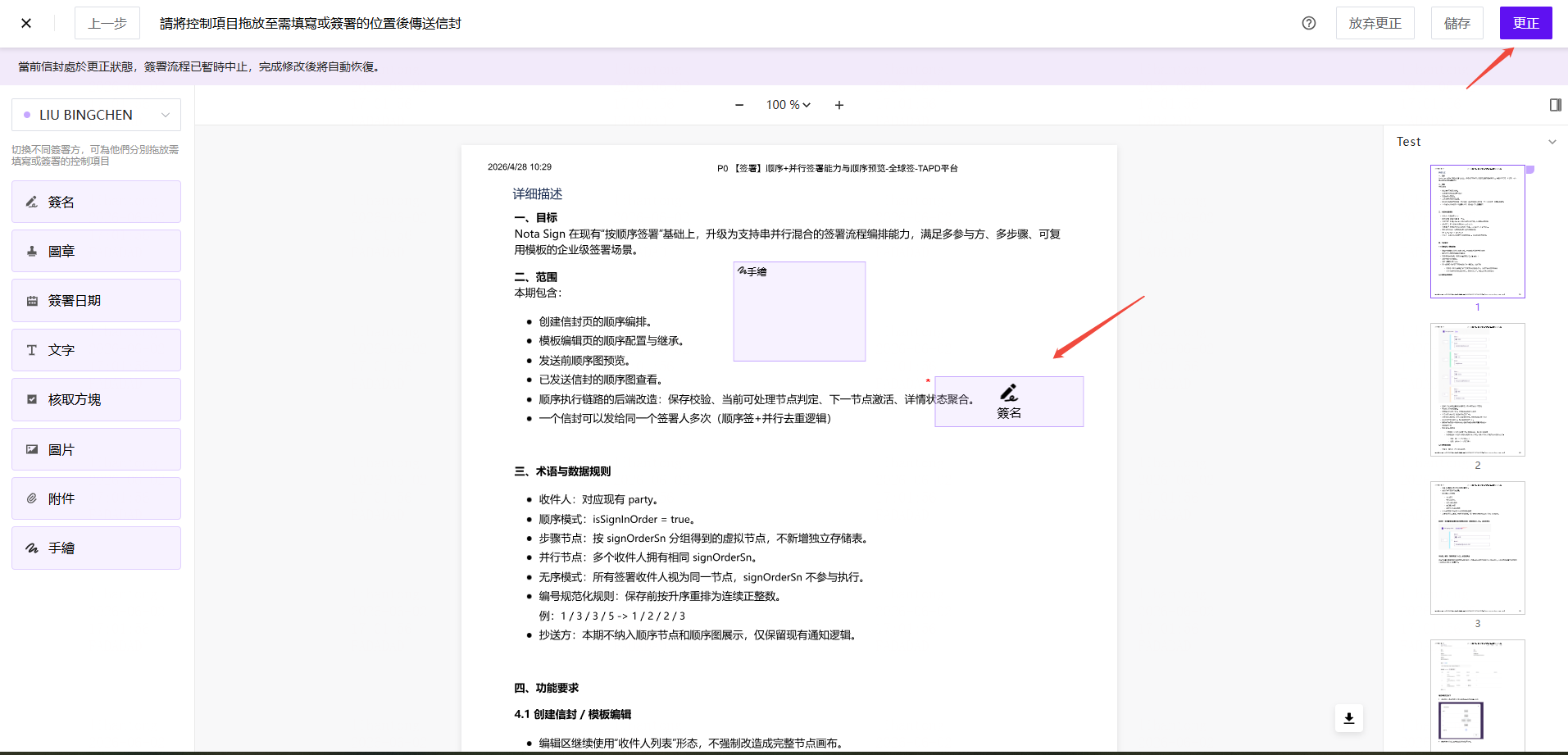
Task: Zoom in with the plus button
Action: click(839, 105)
